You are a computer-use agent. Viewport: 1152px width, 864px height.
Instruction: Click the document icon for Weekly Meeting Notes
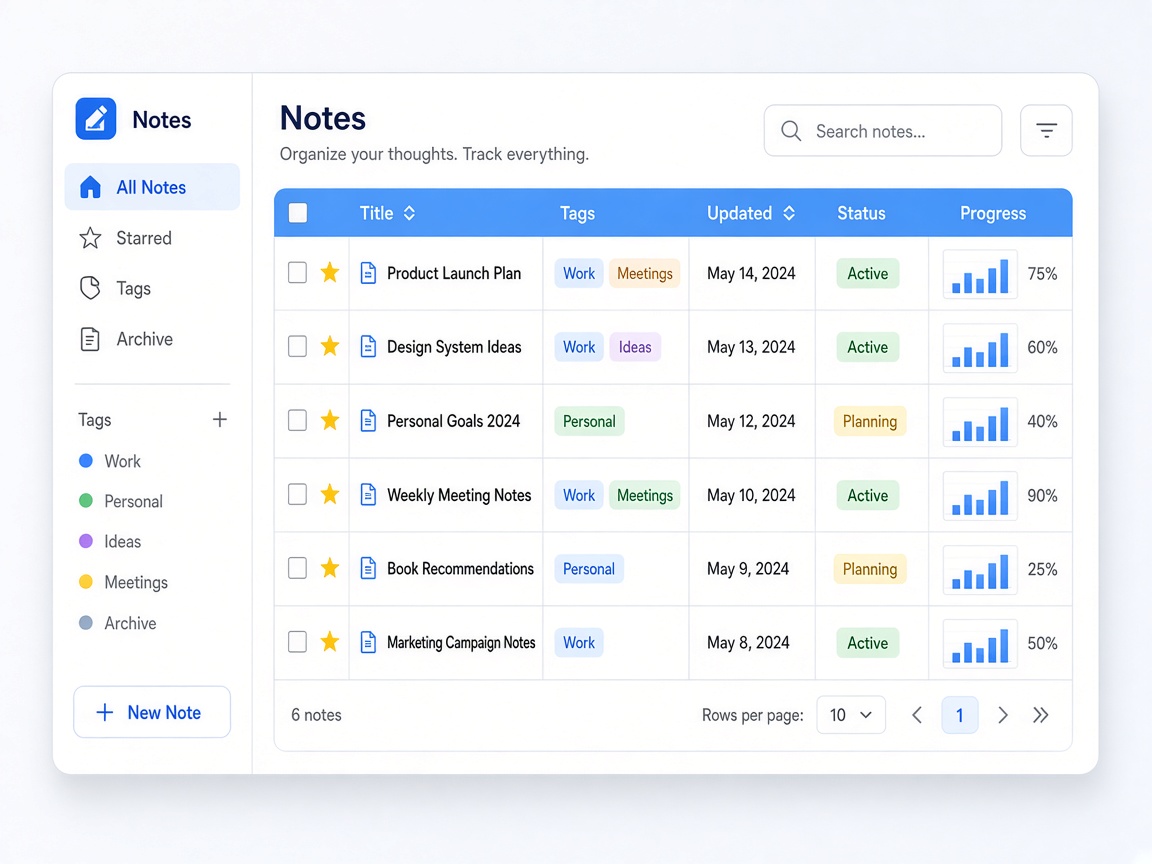[368, 494]
